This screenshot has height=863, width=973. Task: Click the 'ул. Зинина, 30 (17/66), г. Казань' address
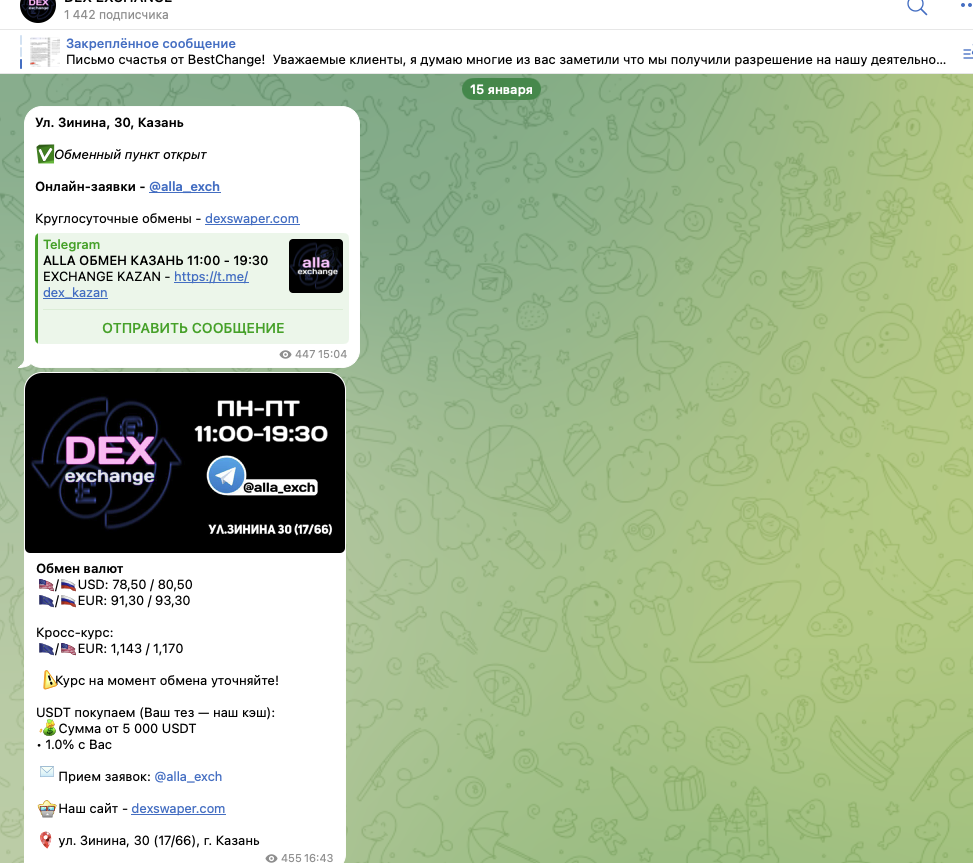[x=159, y=840]
